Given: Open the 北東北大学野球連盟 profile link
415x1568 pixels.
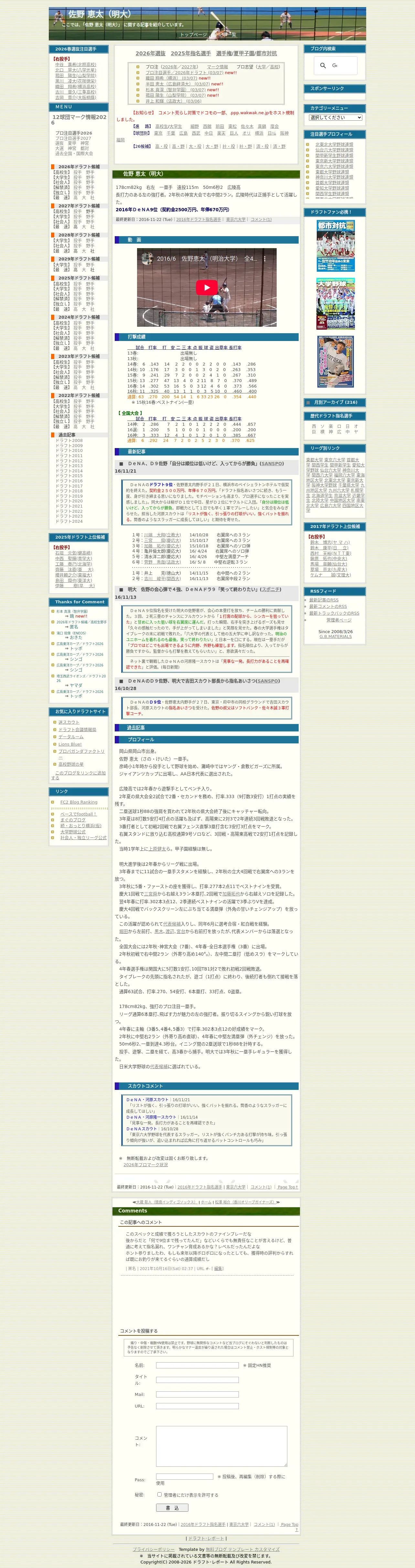Looking at the screenshot, I should point(334,144).
